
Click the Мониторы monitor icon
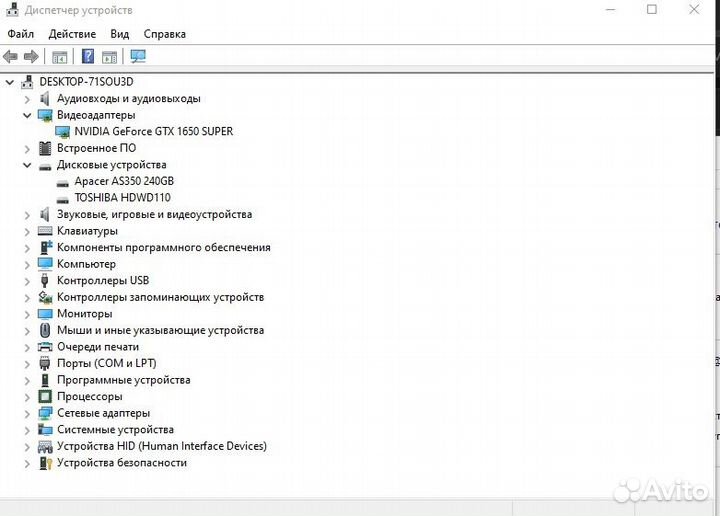click(x=45, y=314)
